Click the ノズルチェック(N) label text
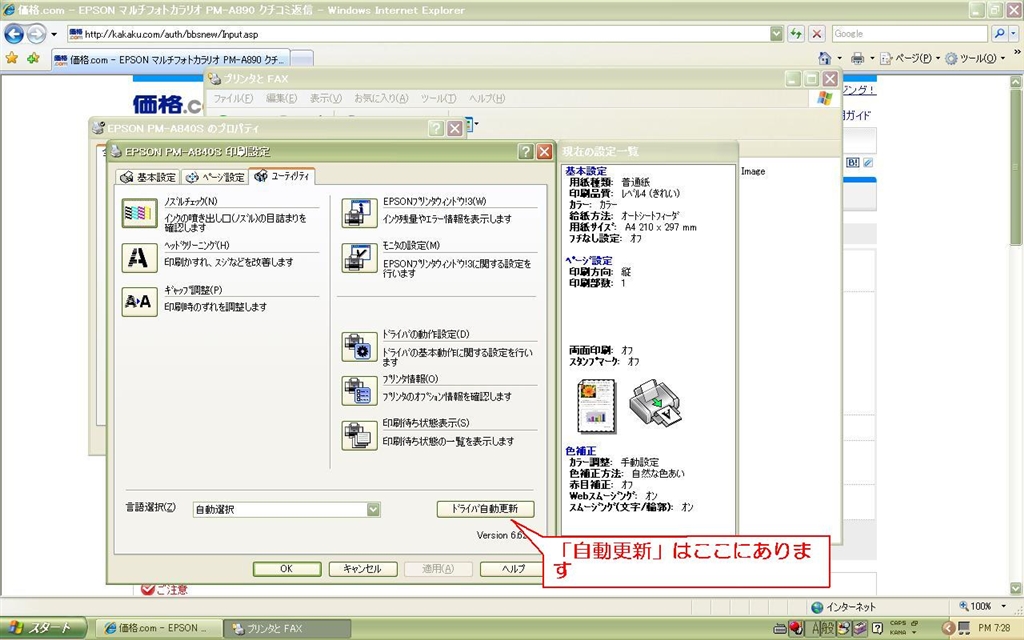The image size is (1024, 640). point(191,202)
